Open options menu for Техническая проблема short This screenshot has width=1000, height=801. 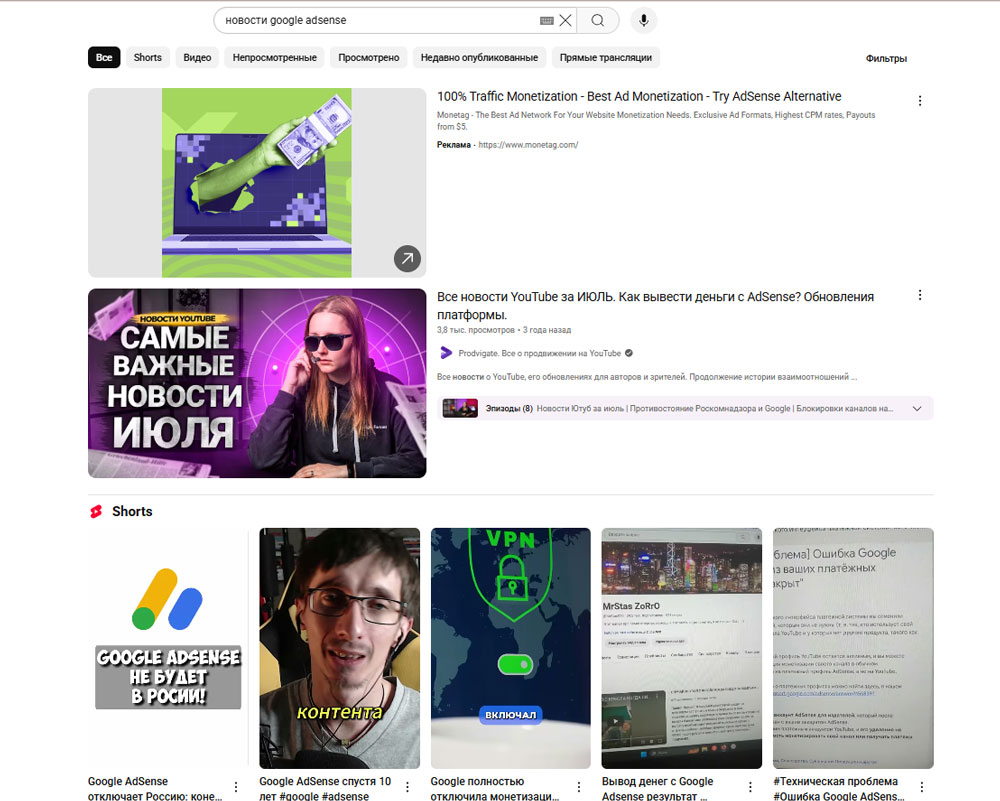922,787
